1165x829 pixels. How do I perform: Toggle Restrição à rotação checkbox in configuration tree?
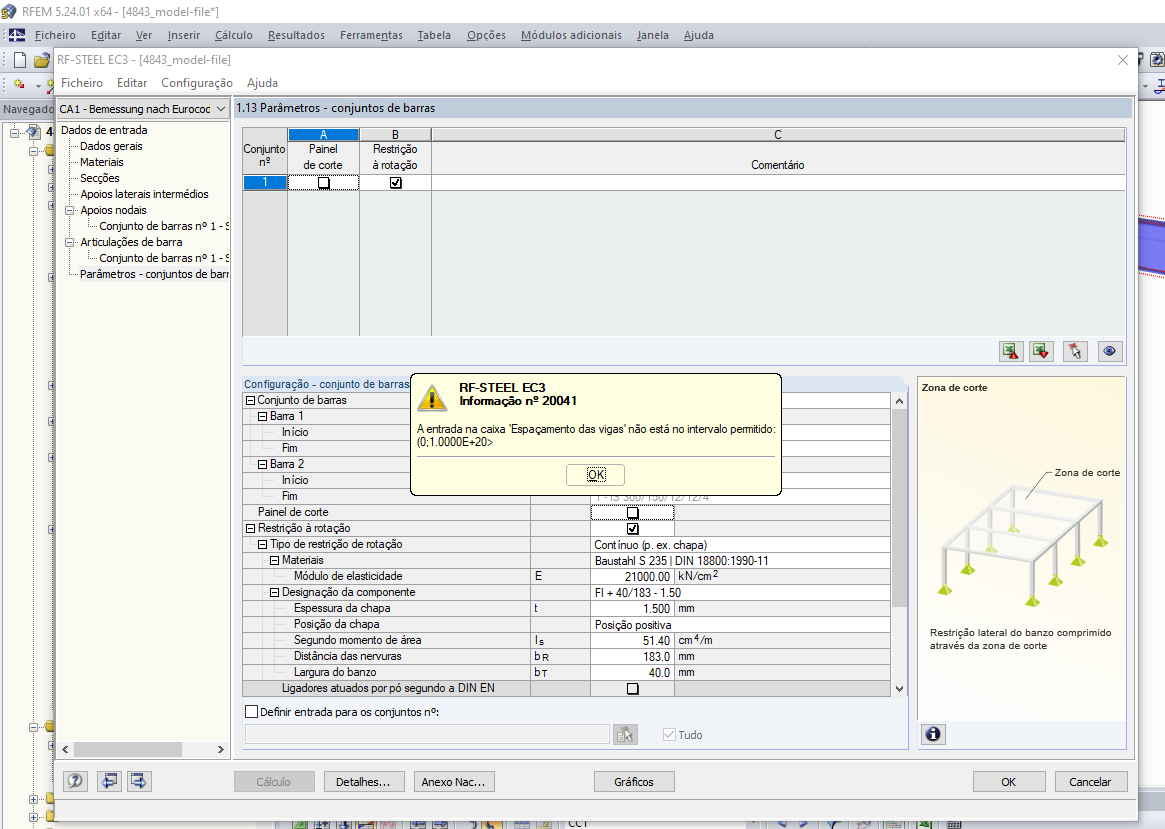(632, 529)
